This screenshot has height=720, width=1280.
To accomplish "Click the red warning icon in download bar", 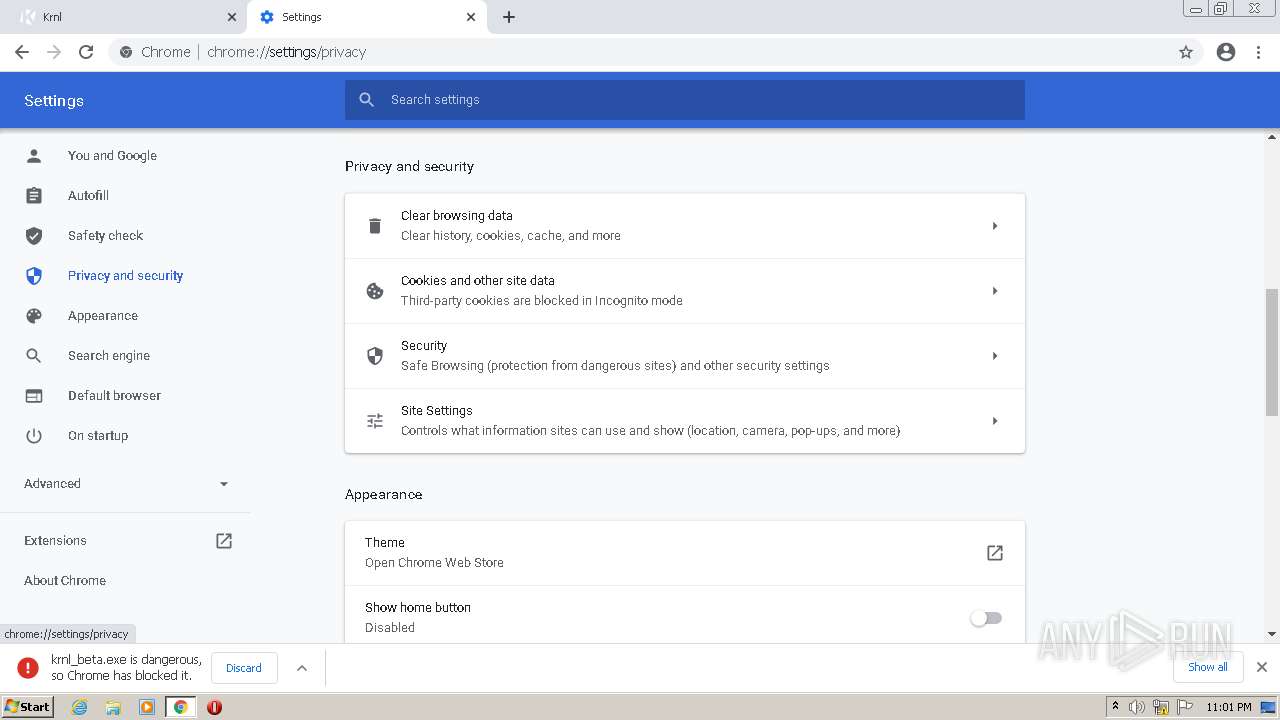I will 28,667.
